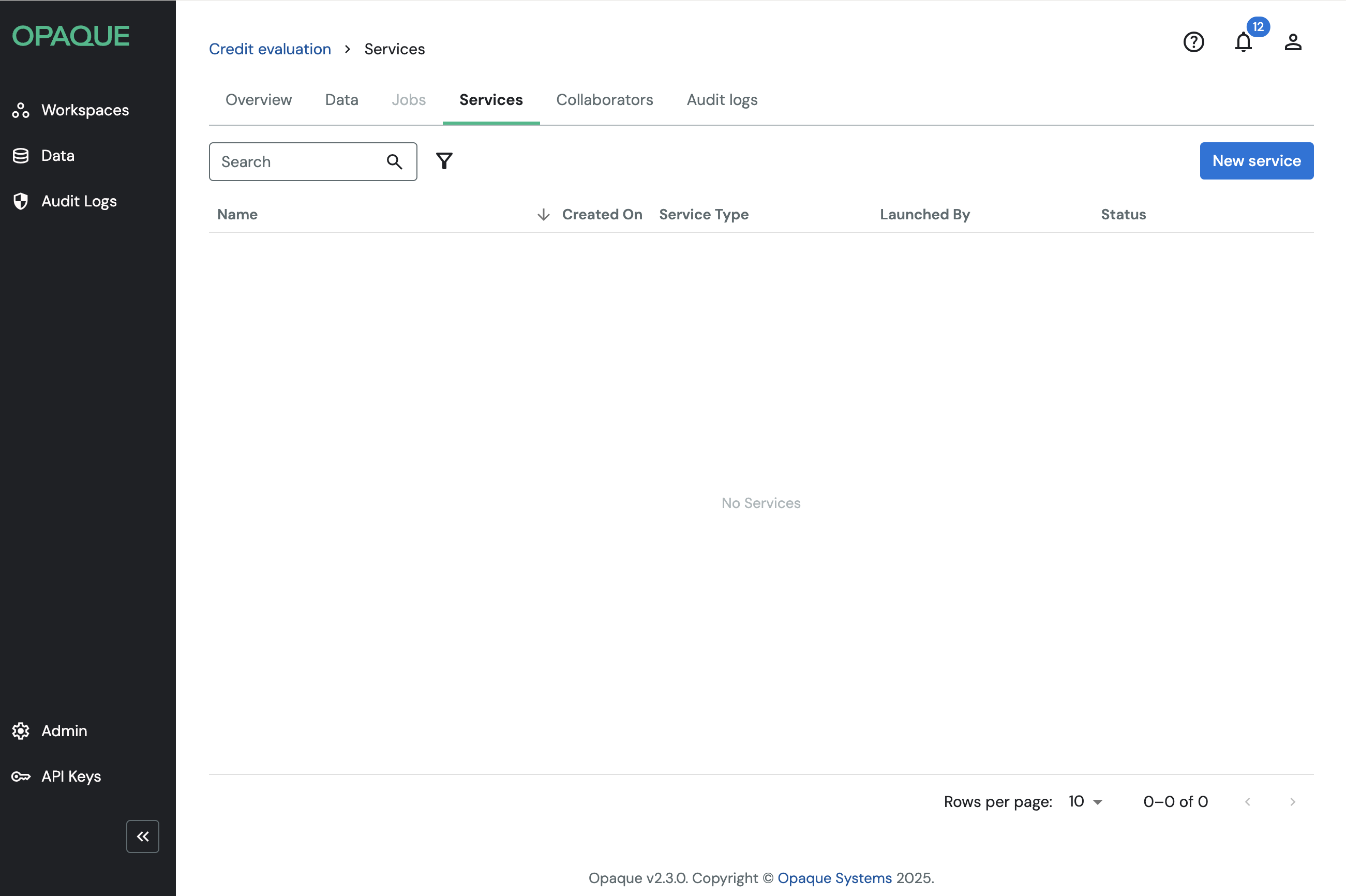Open the filter funnel icon
Viewport: 1346px width, 896px height.
(444, 161)
